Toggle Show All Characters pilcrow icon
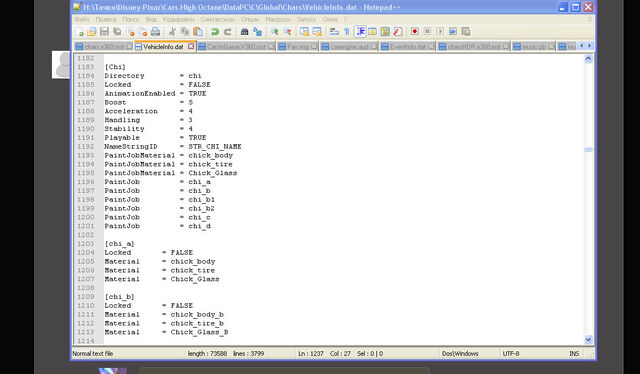The image size is (640, 374). [347, 31]
